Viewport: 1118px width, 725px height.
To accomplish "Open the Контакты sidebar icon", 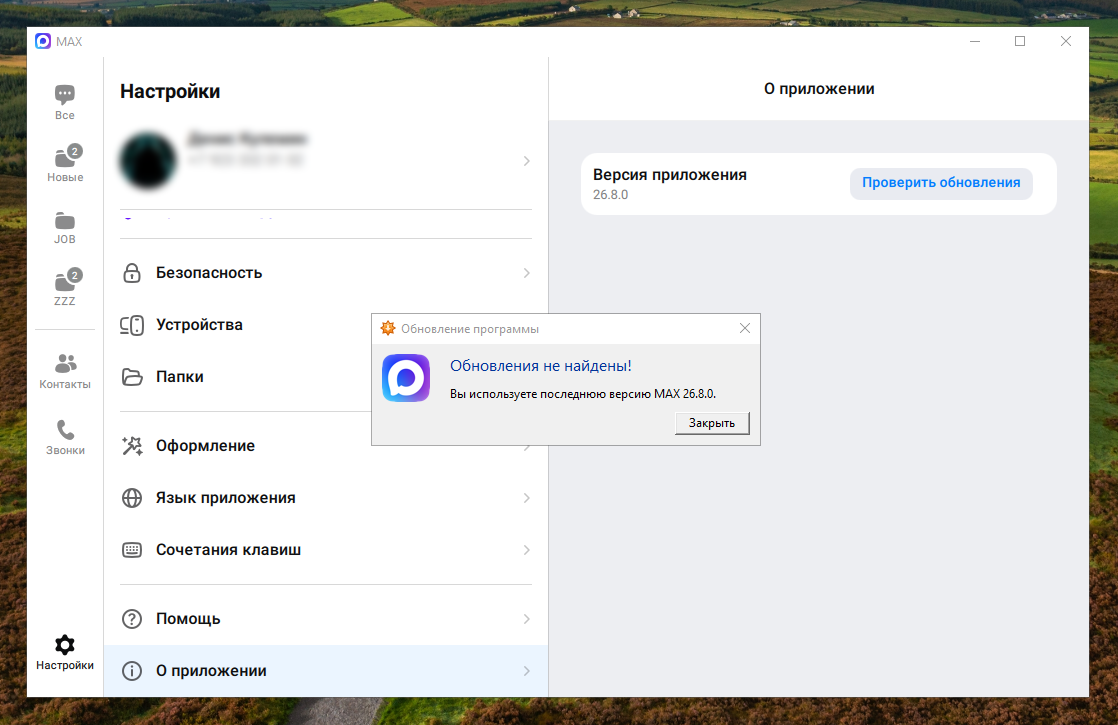I will click(x=65, y=363).
